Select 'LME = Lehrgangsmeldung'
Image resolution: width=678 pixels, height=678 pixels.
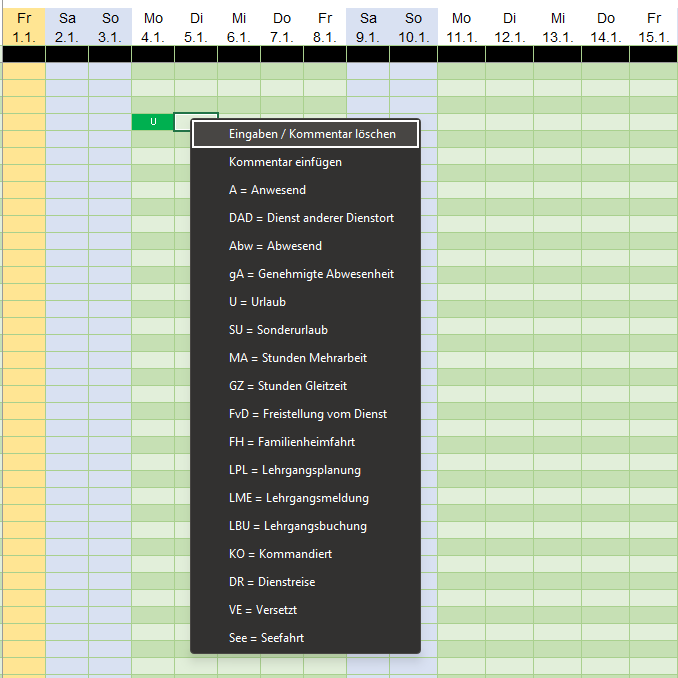pyautogui.click(x=305, y=498)
